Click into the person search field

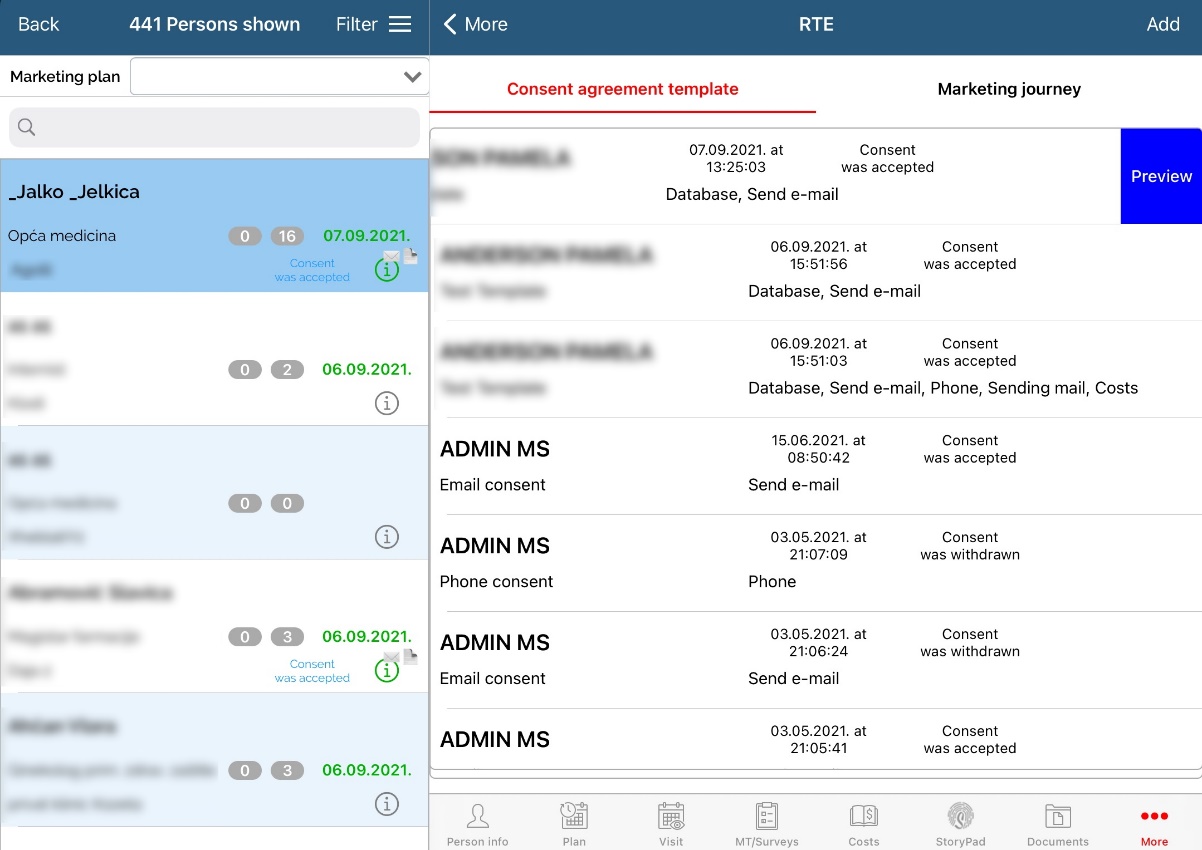(215, 127)
